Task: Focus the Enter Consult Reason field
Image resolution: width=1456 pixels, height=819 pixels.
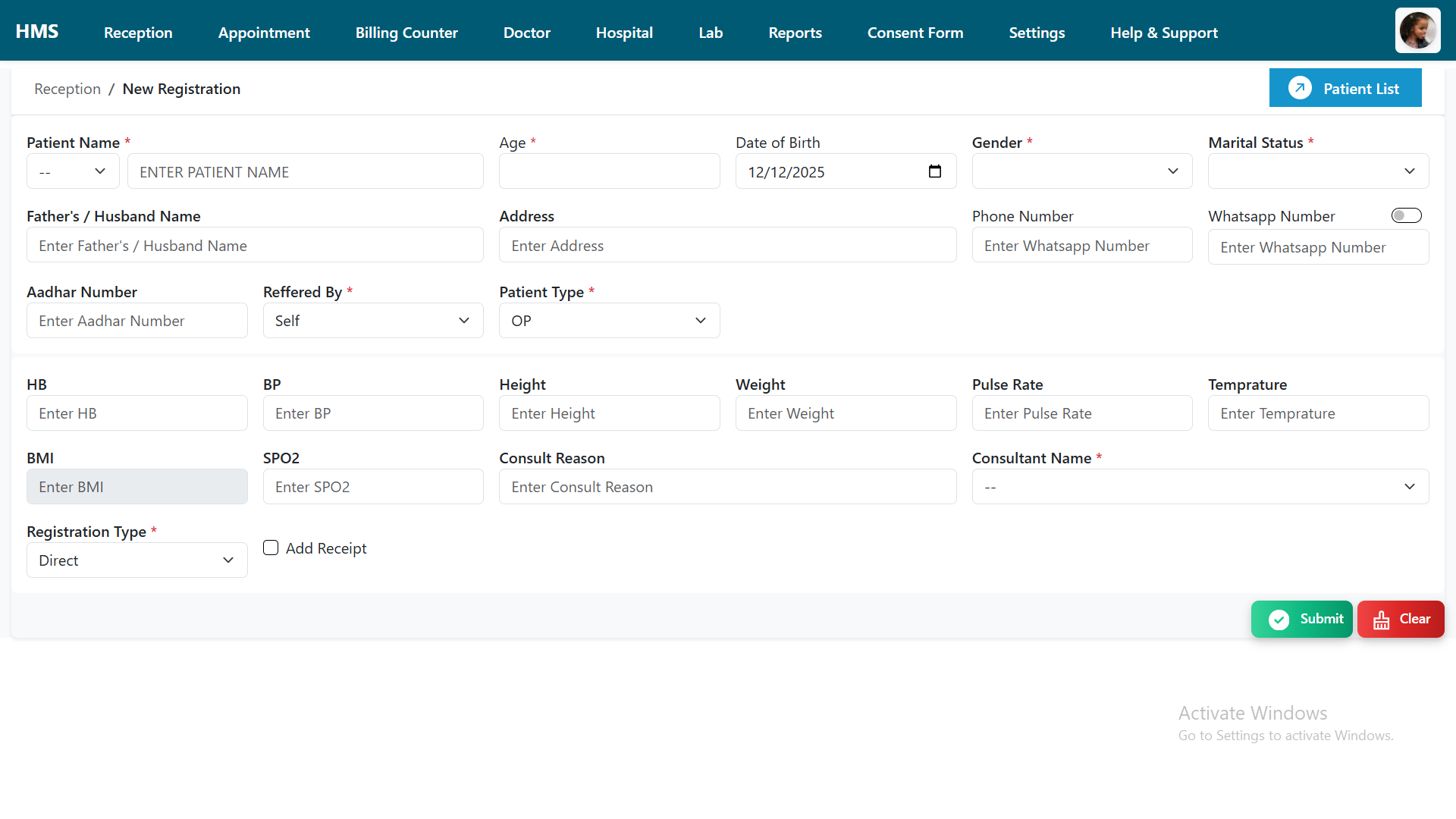Action: [726, 487]
